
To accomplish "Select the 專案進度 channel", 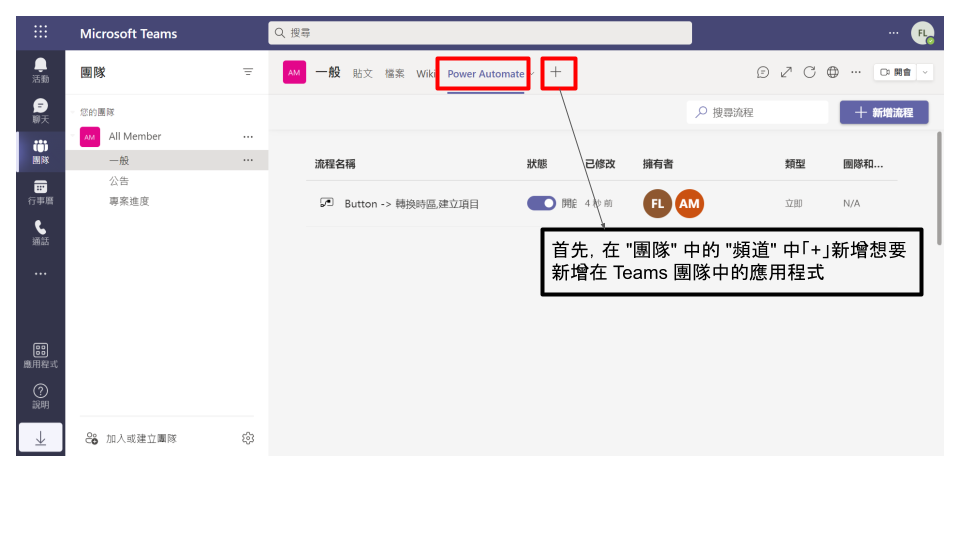I will [129, 201].
